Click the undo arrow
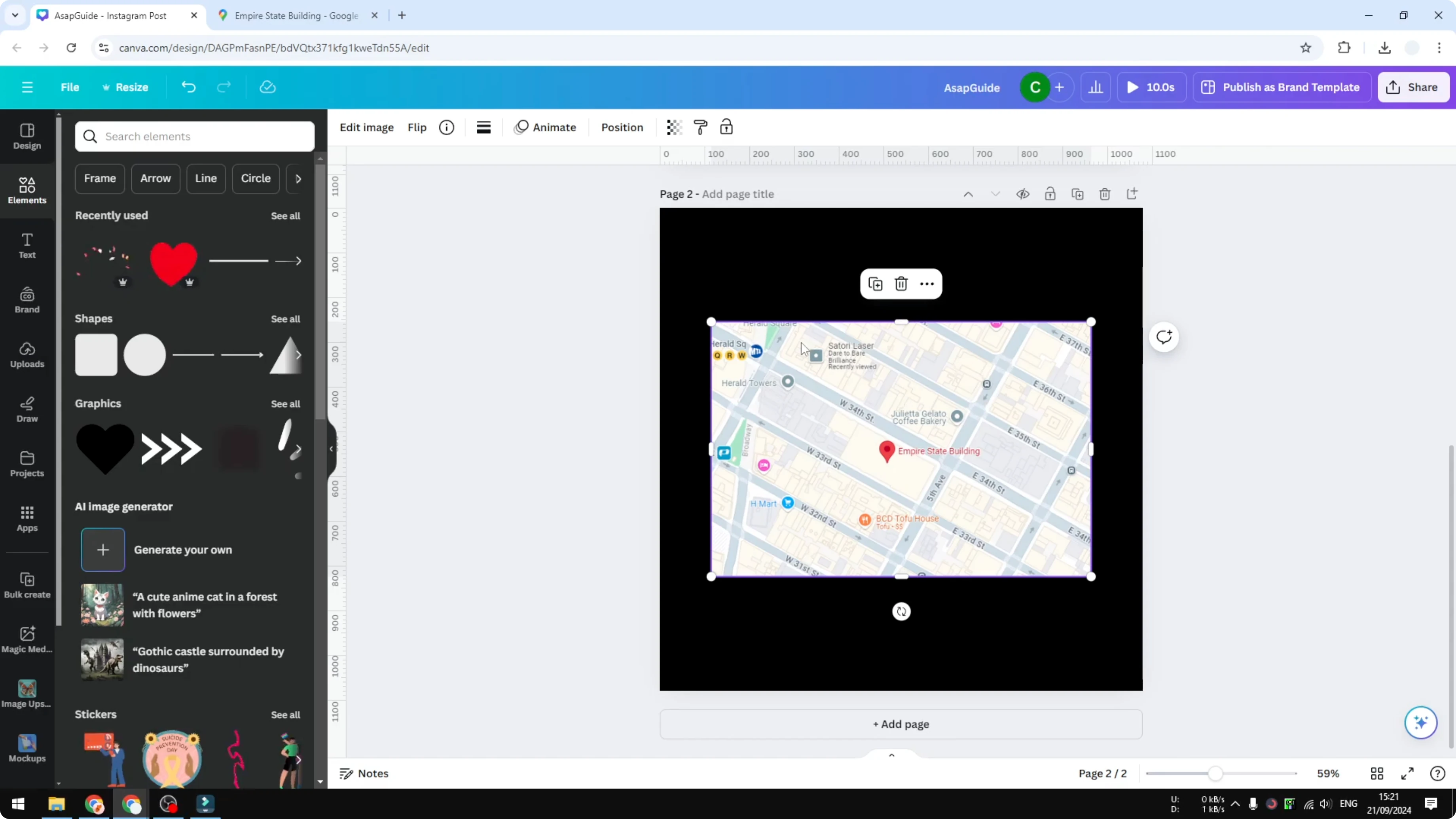This screenshot has width=1456, height=819. point(188,87)
